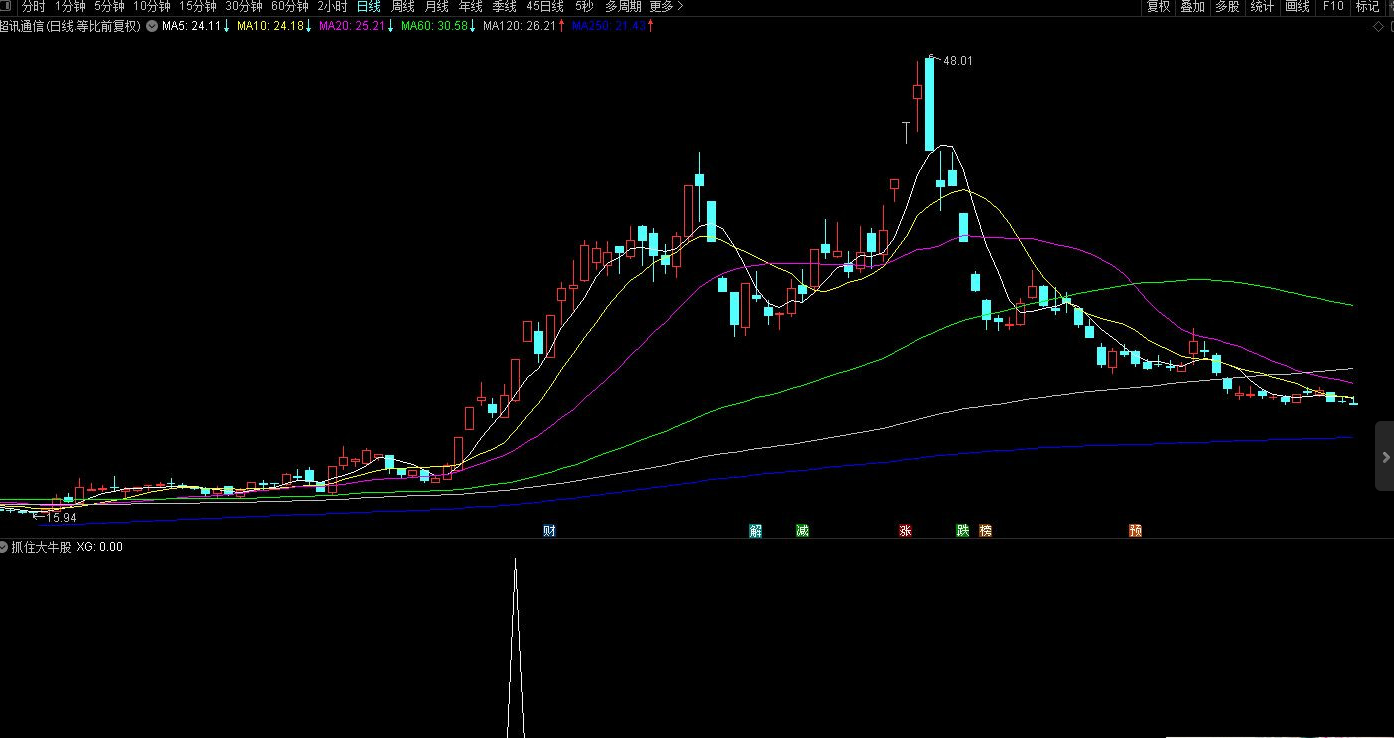The width and height of the screenshot is (1394, 738).
Task: Click the diamond icon at top right
Action: pos(1377,26)
